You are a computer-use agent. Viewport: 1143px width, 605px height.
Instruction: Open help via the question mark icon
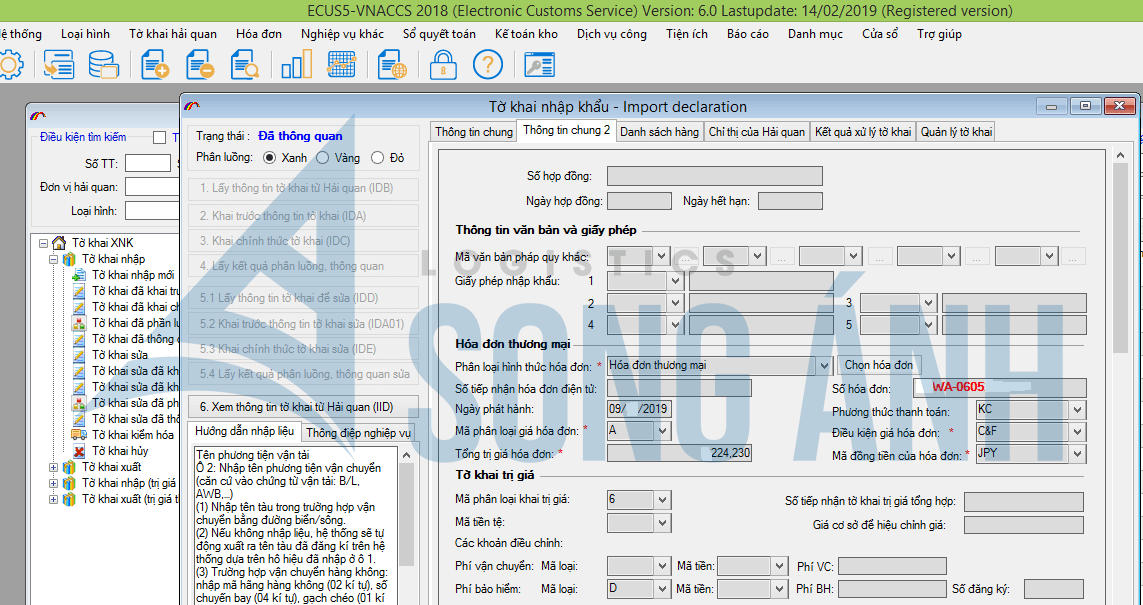488,66
